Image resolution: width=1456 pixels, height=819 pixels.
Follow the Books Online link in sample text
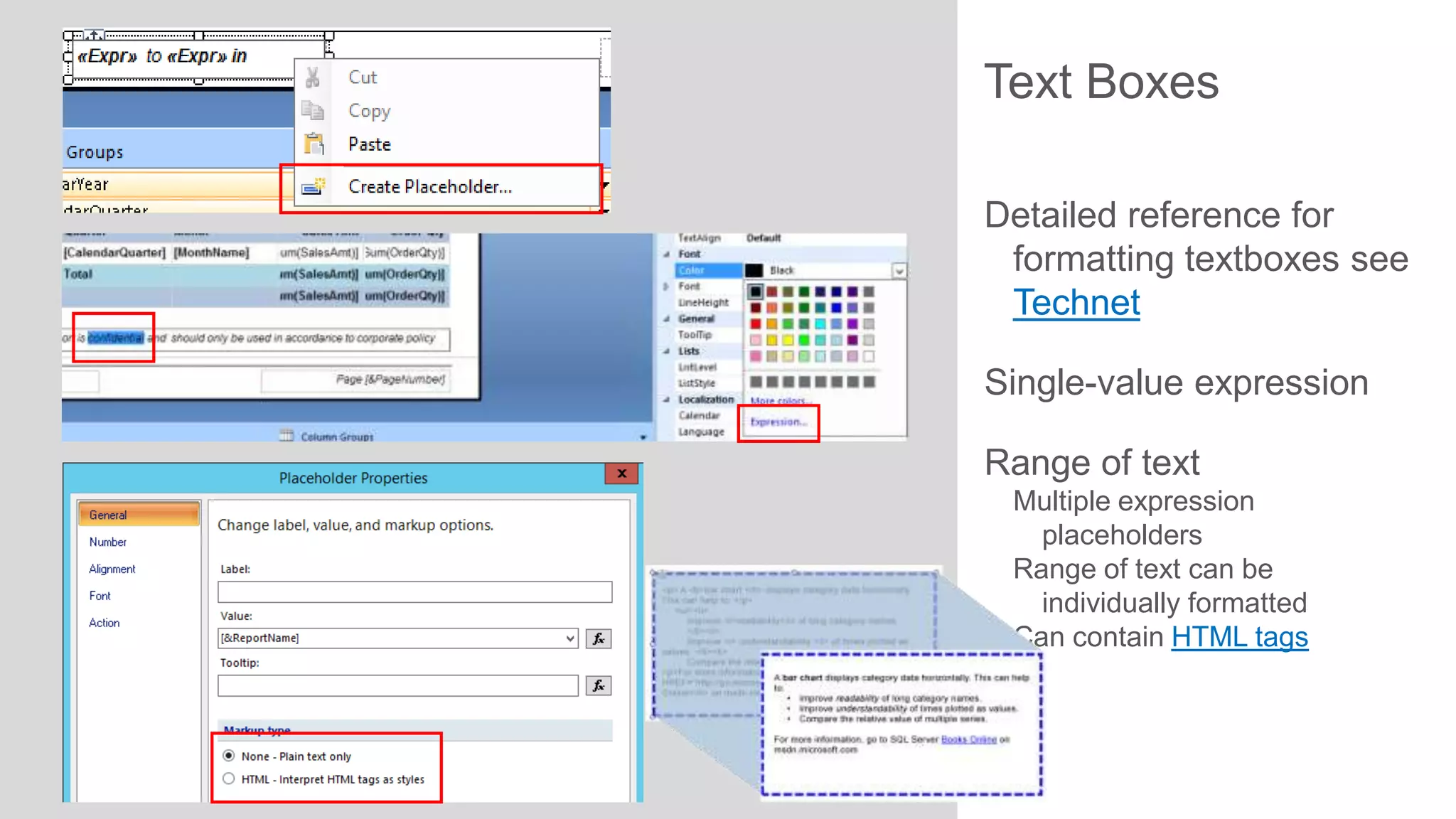(x=968, y=739)
